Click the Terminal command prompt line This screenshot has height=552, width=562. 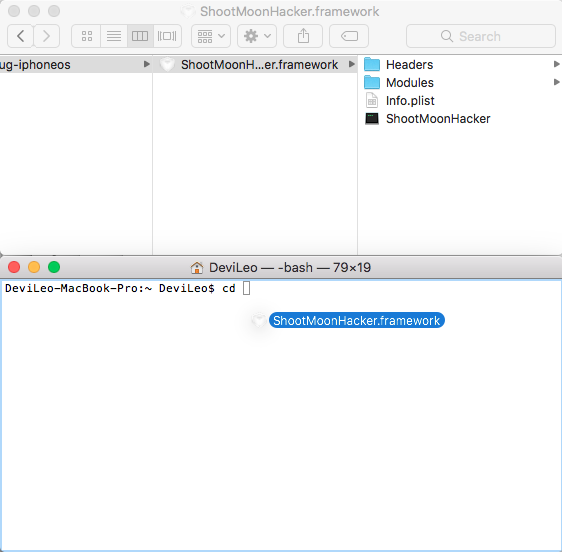tap(128, 288)
